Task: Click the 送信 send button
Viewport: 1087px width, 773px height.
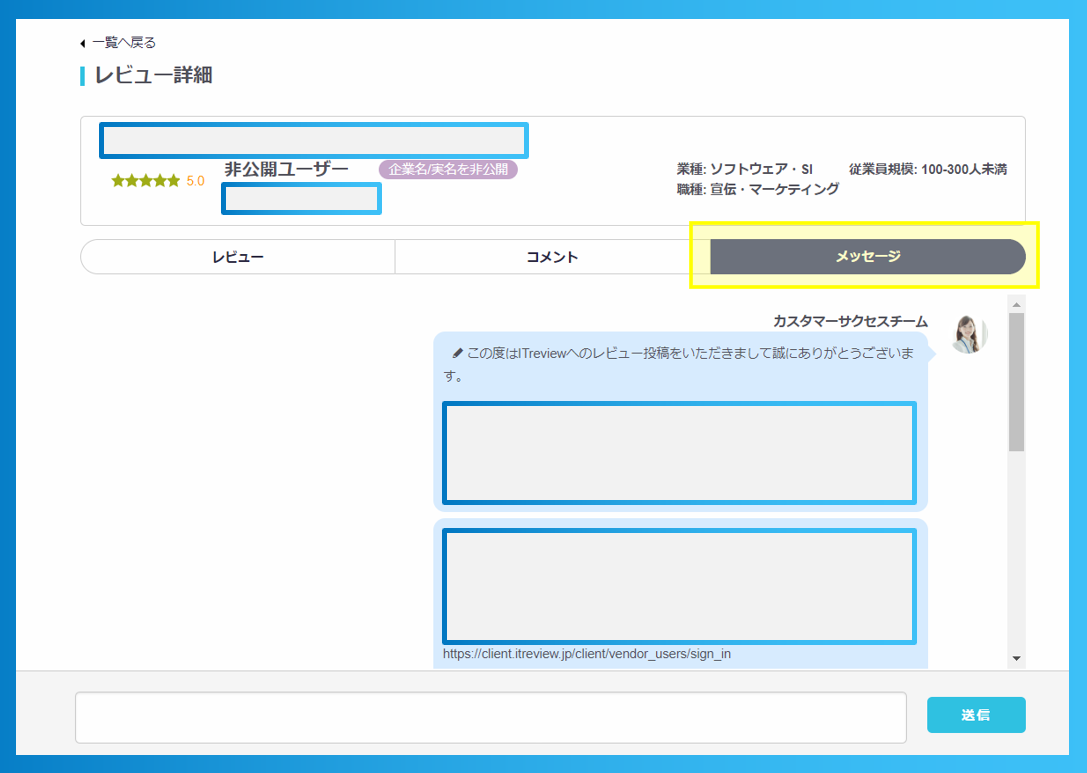Action: 976,714
